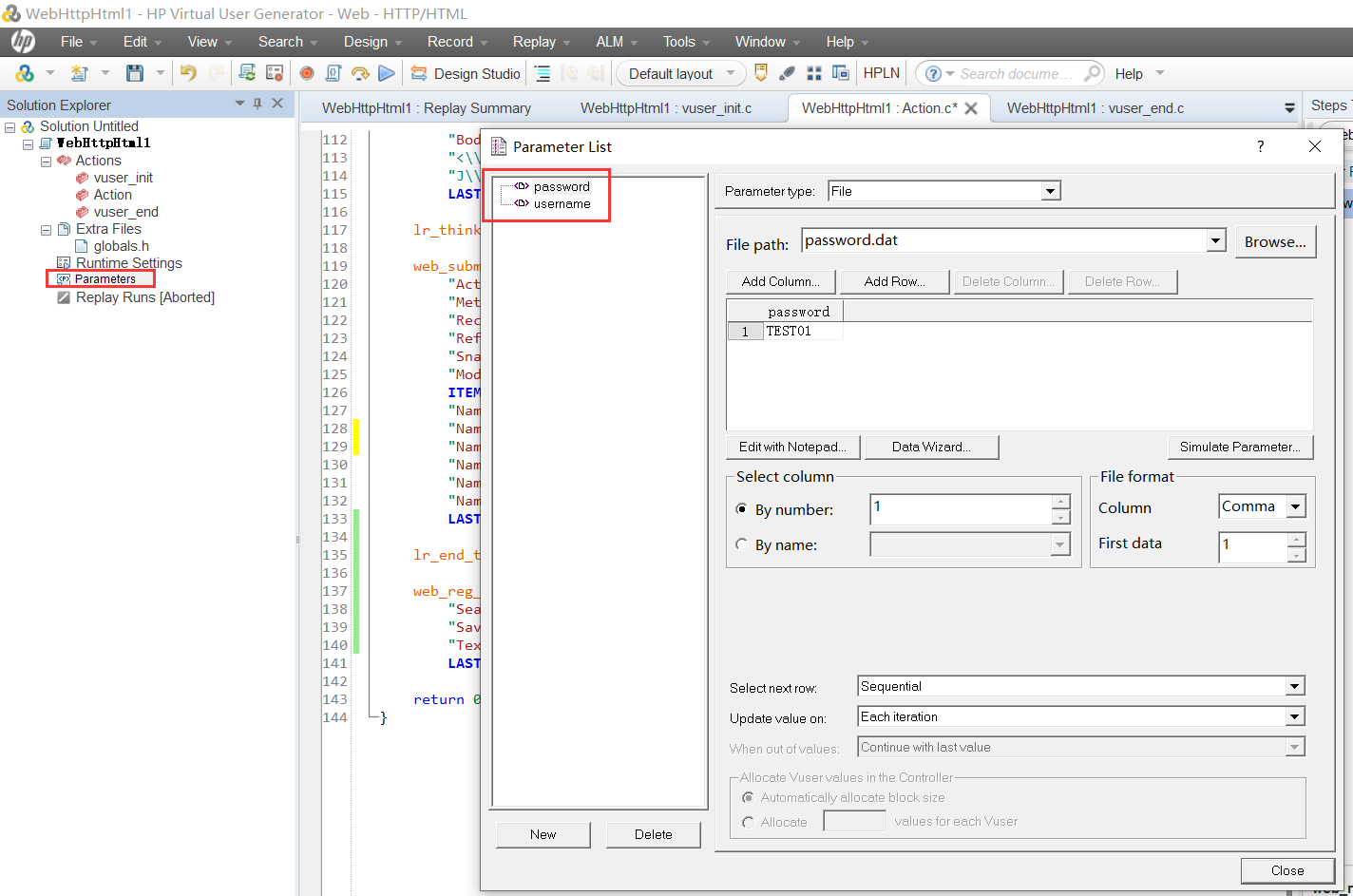The height and width of the screenshot is (896, 1353).
Task: Close the Action.c editor tab
Action: click(x=971, y=108)
